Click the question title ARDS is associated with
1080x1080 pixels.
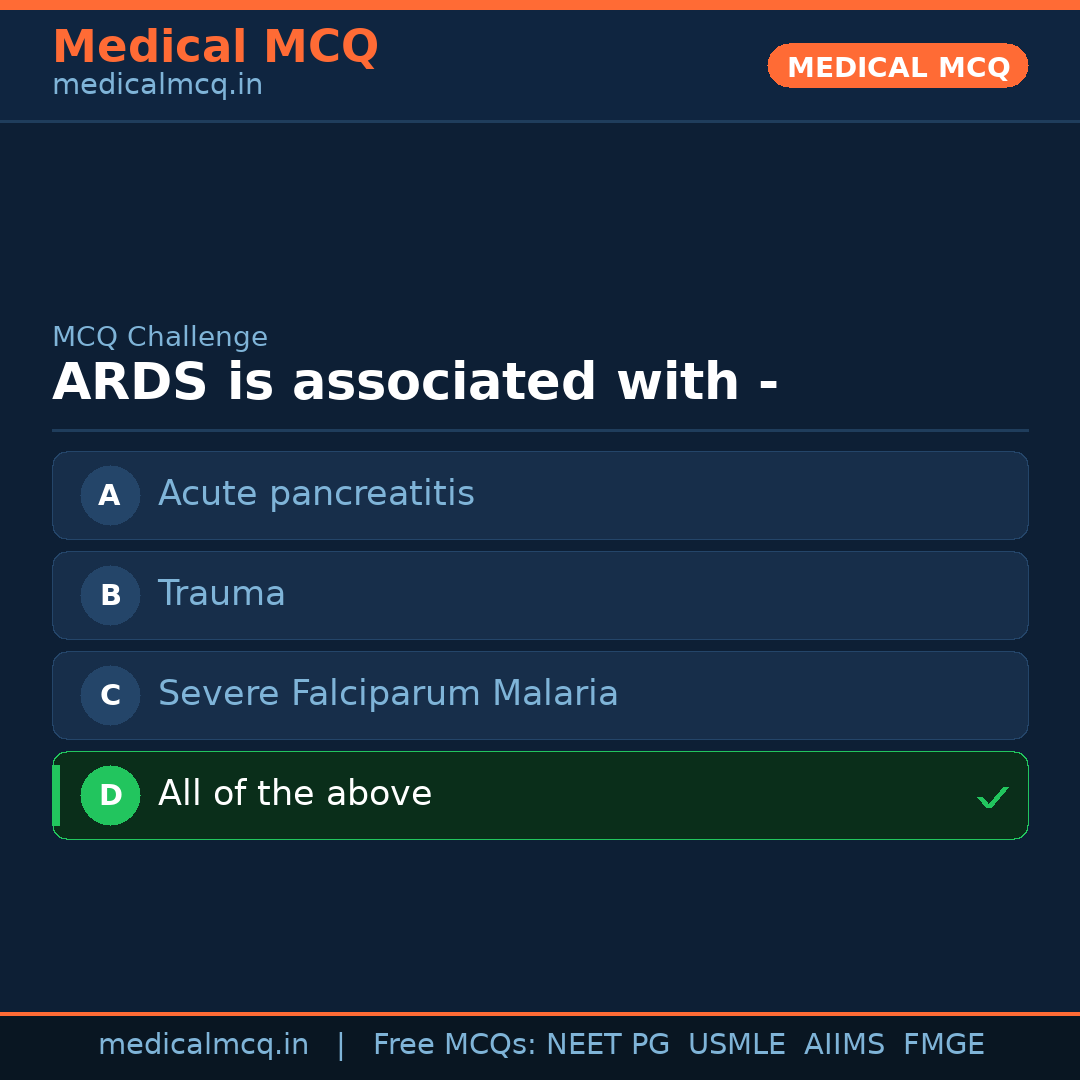click(416, 381)
